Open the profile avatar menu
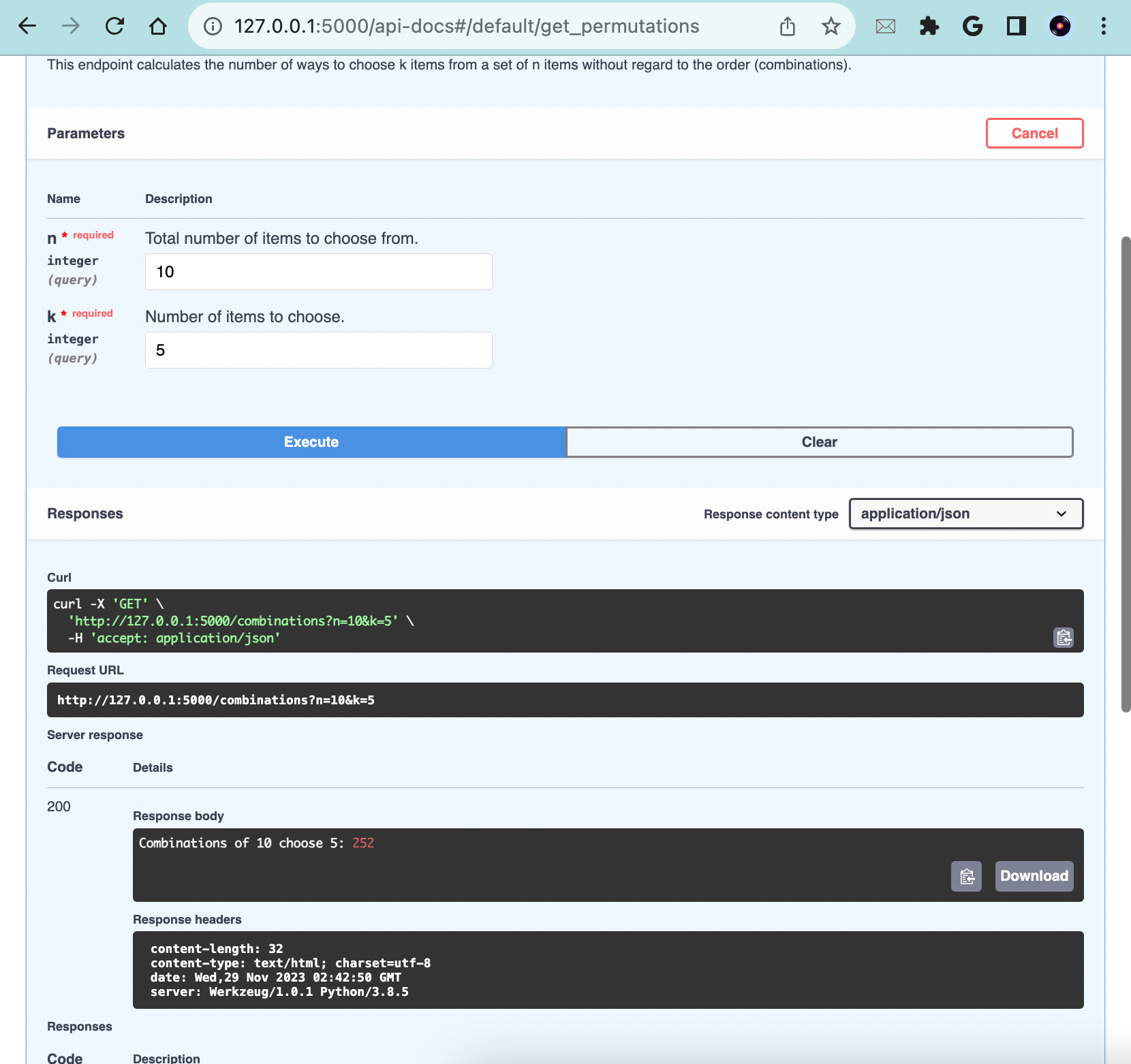The image size is (1131, 1064). 1059,26
